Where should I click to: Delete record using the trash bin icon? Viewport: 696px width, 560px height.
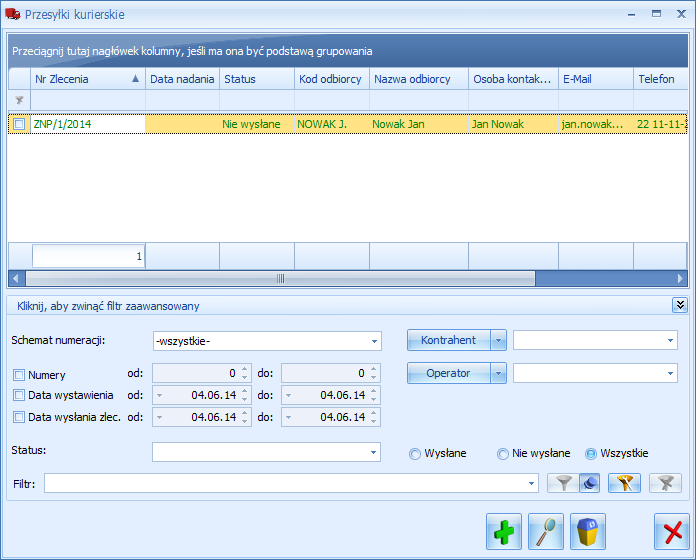point(588,532)
